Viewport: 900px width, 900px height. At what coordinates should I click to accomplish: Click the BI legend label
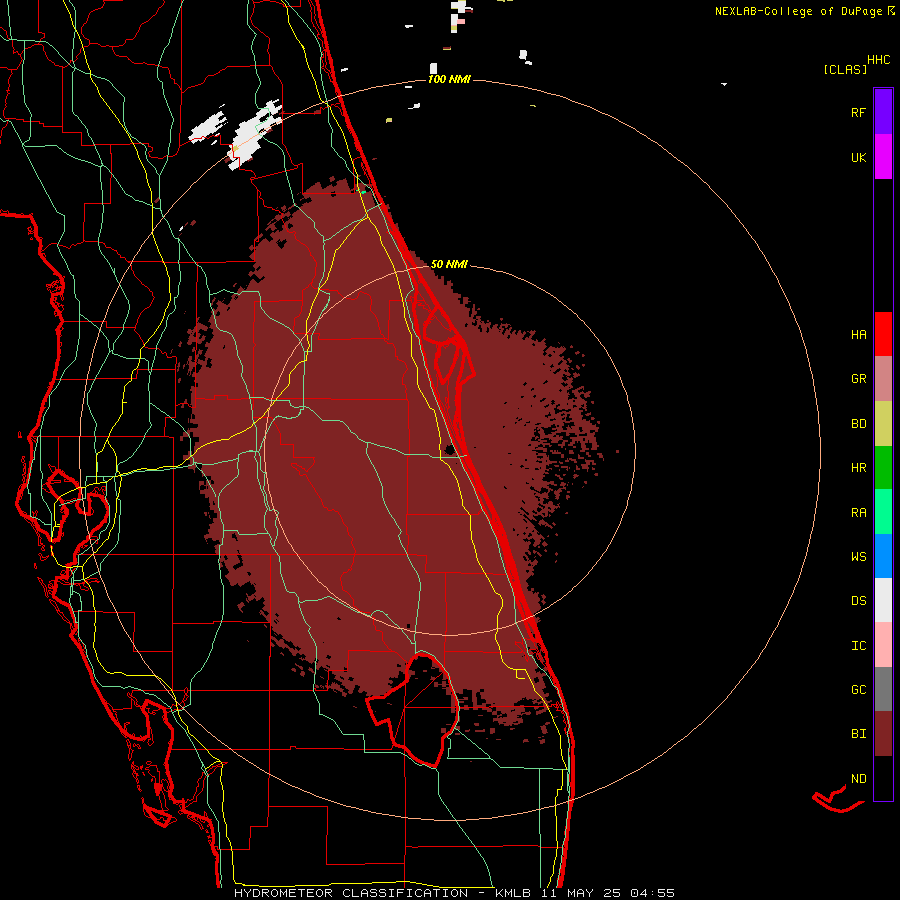coord(858,734)
